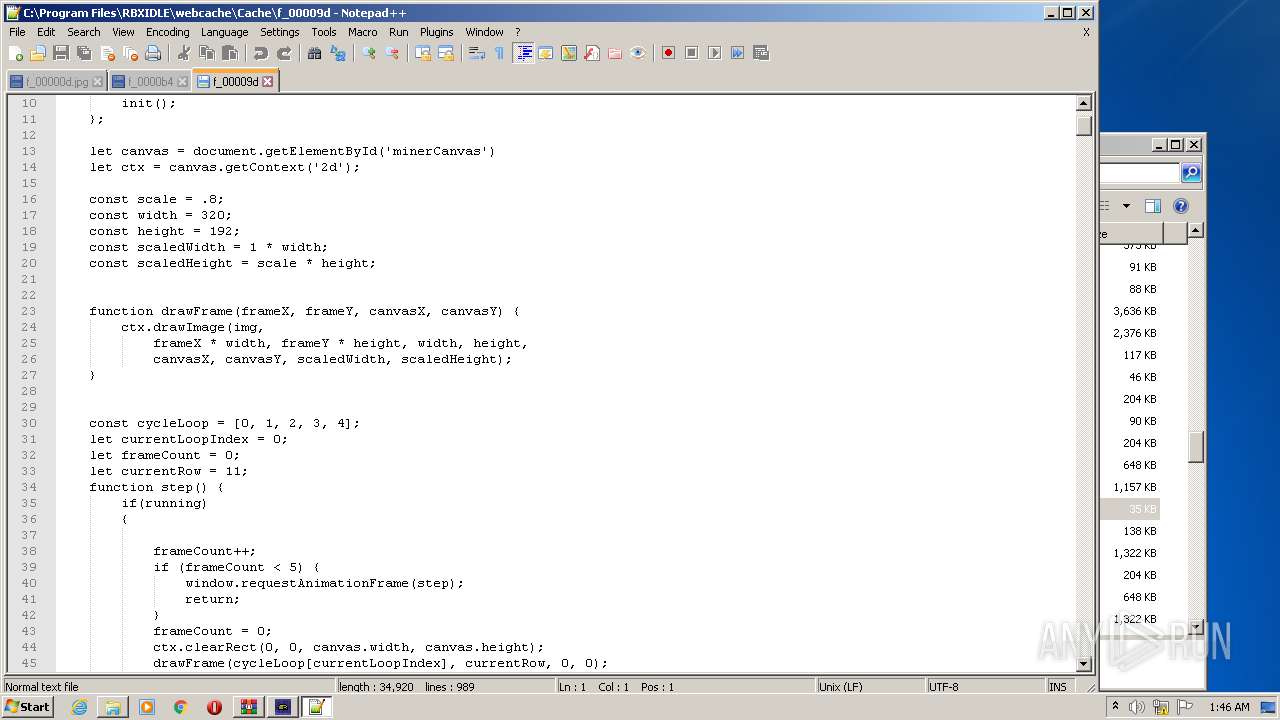This screenshot has height=720, width=1280.
Task: Open Explorer help
Action: 1180,206
